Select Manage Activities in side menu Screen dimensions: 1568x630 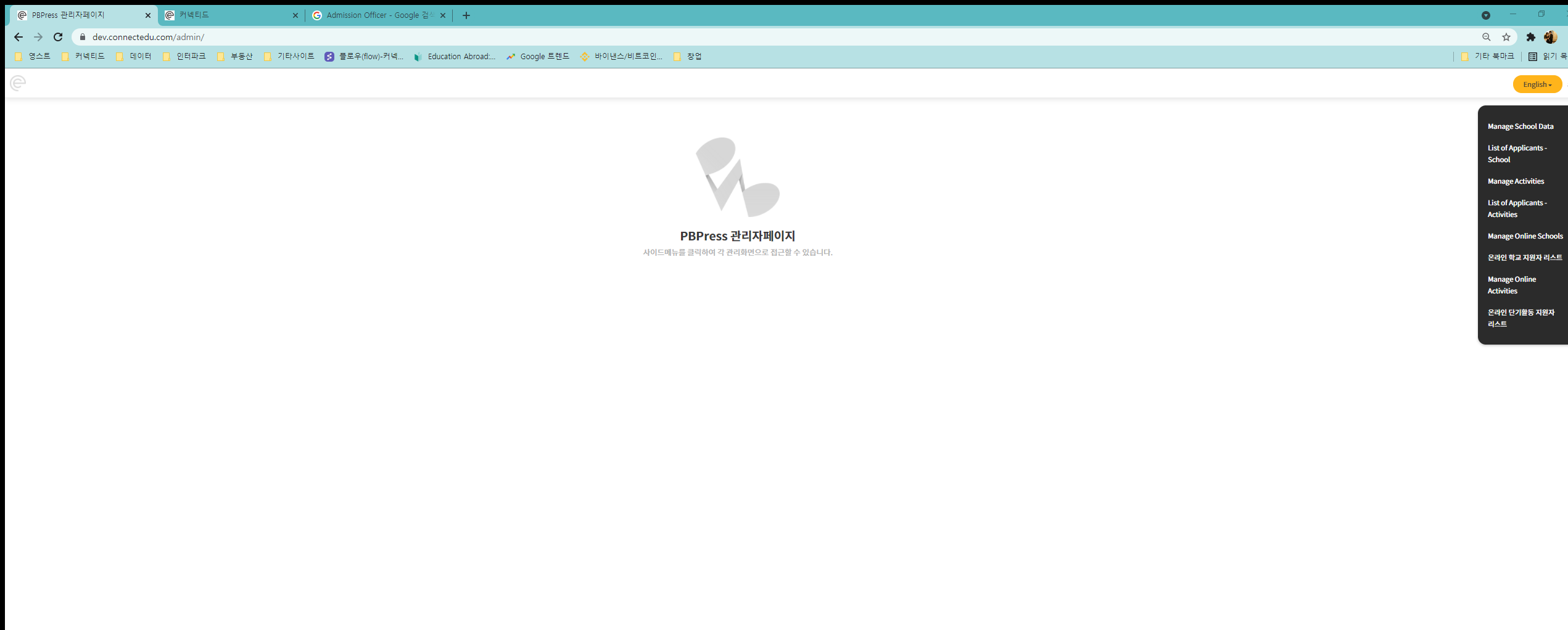pos(1515,181)
